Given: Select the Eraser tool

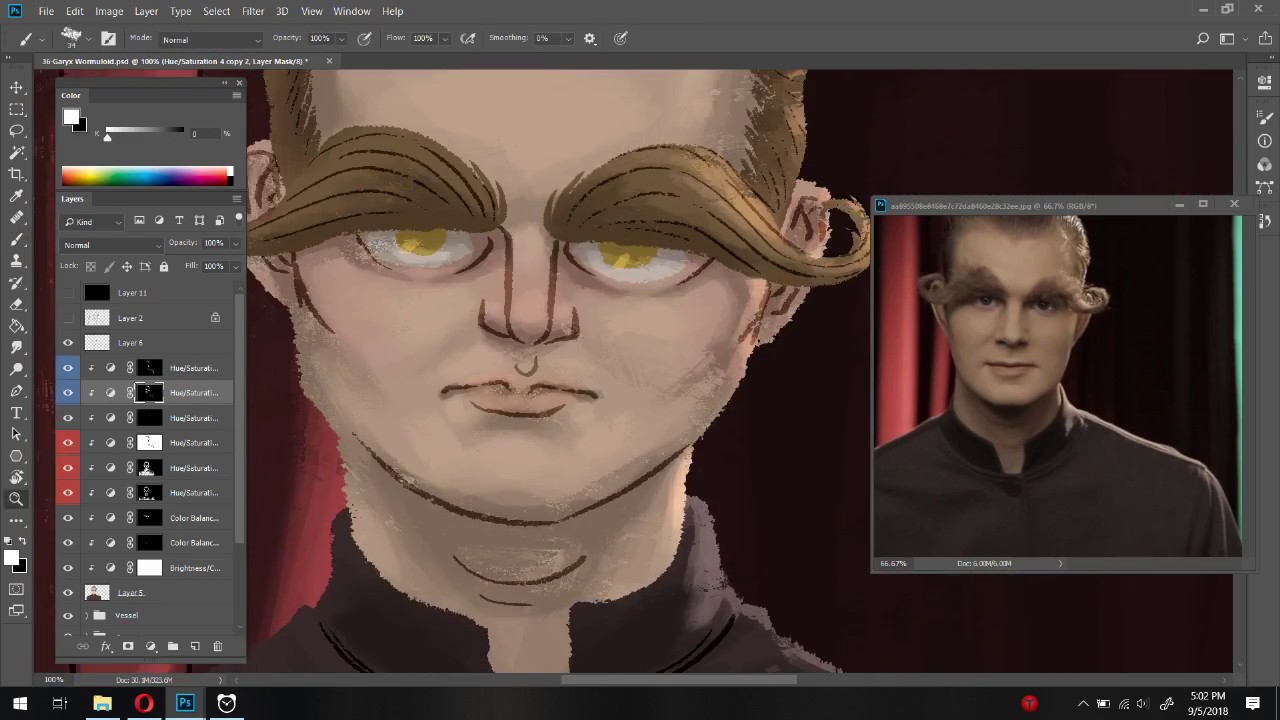Looking at the screenshot, I should 17,304.
